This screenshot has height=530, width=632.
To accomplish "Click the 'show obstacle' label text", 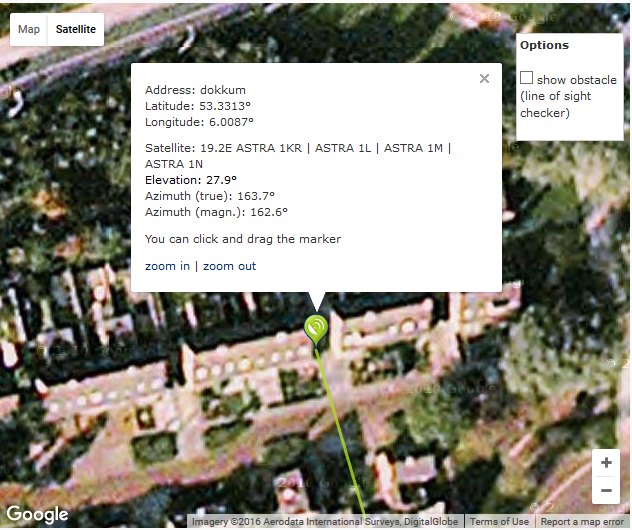I will 577,80.
